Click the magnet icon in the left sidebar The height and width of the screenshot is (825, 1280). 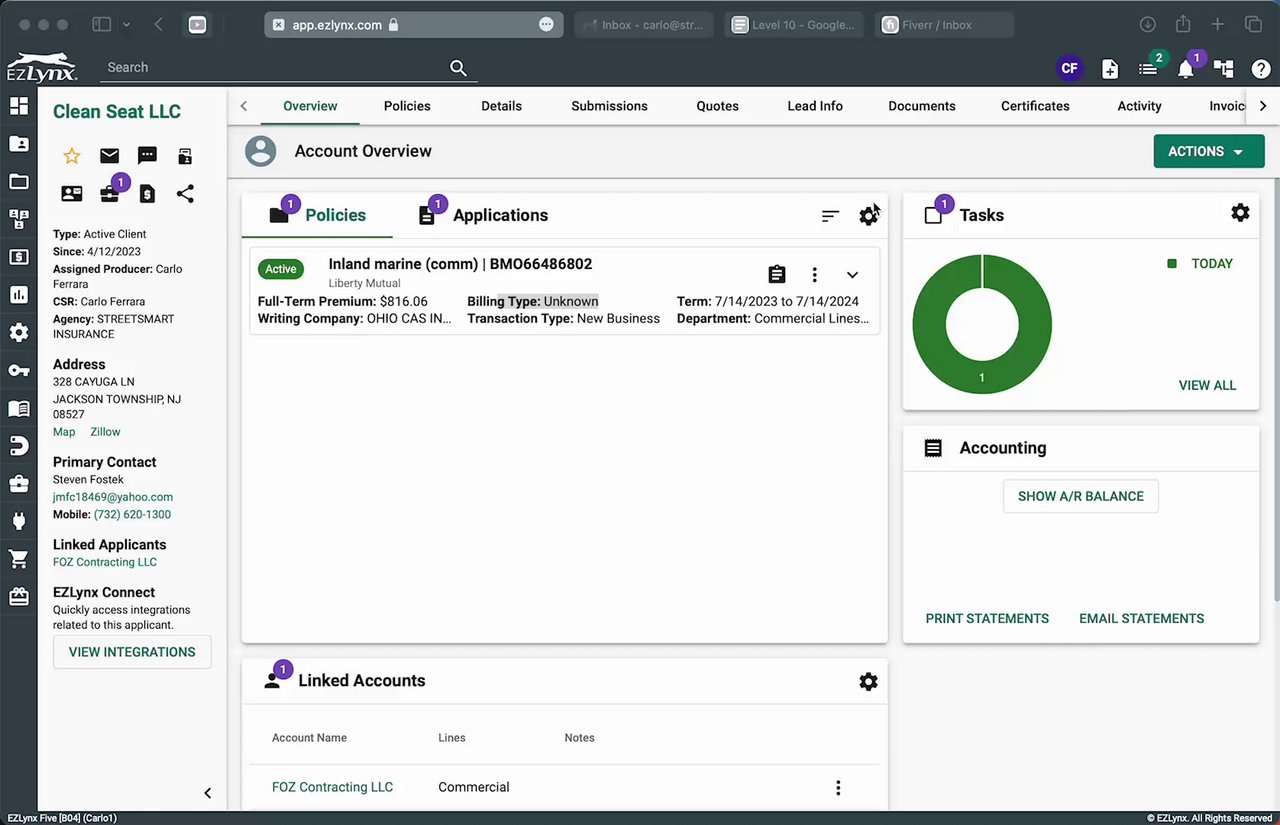point(19,446)
